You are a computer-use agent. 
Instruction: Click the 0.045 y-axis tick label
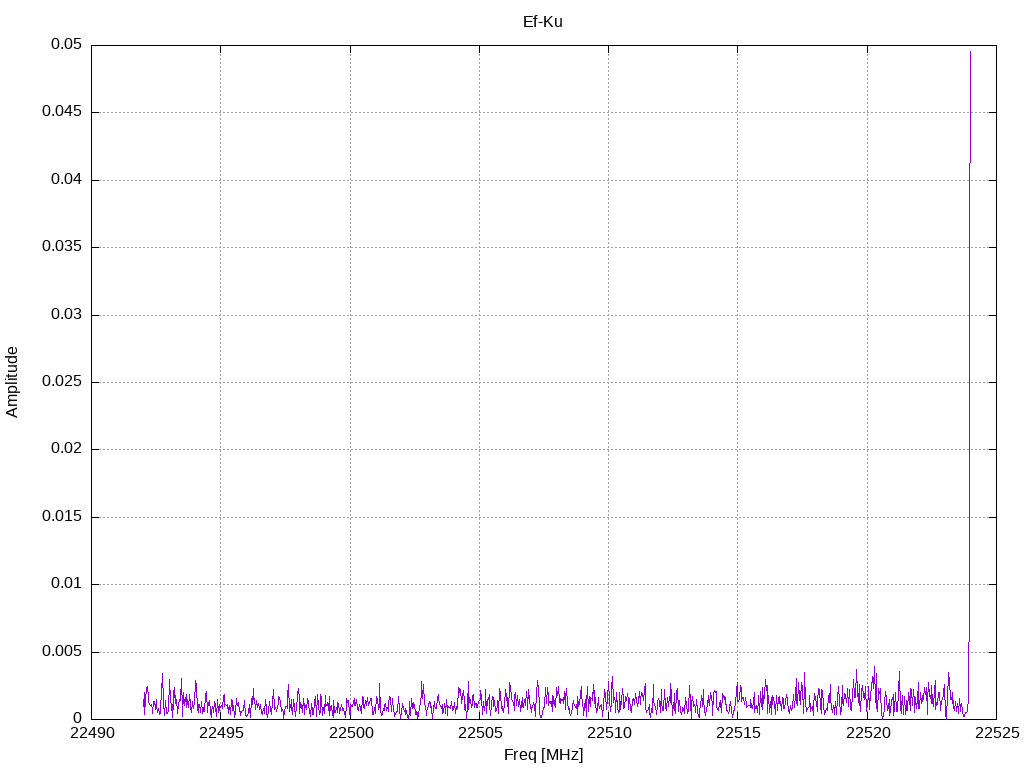(62, 112)
